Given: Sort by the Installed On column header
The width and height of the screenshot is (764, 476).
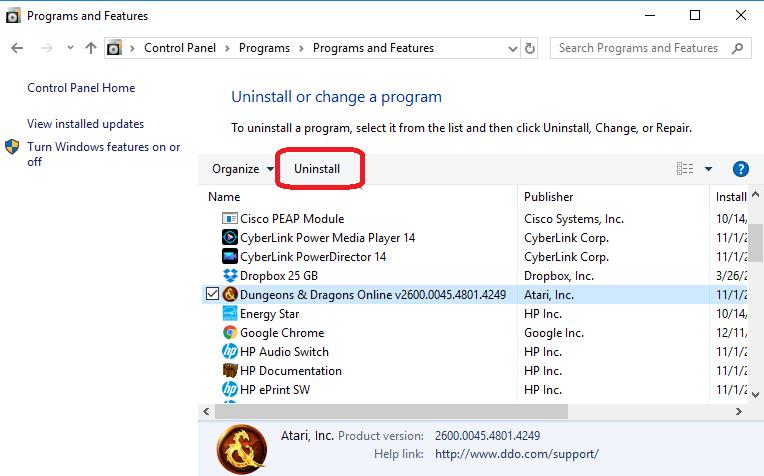Looking at the screenshot, I should [731, 197].
